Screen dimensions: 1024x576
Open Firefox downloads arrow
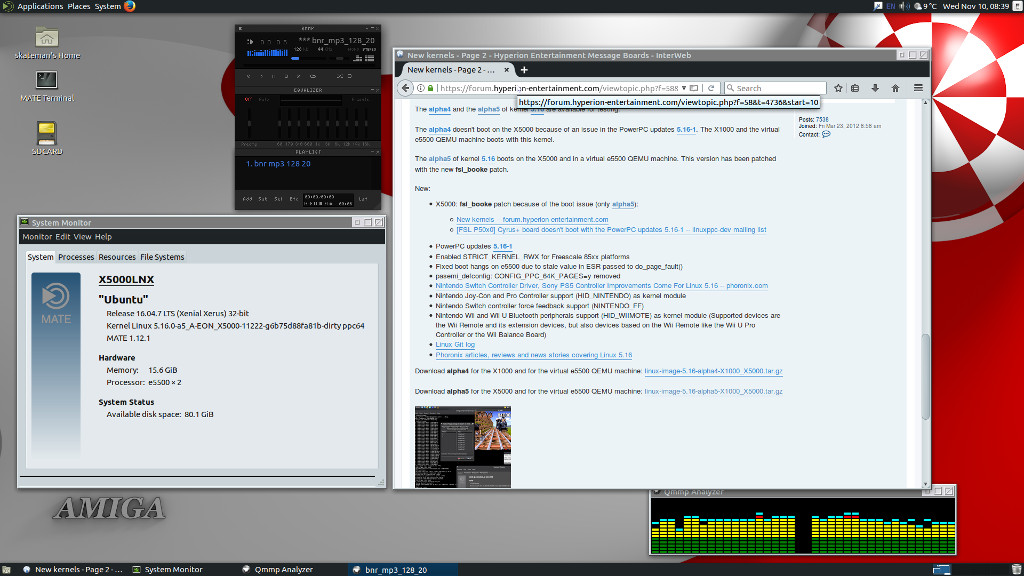[875, 88]
